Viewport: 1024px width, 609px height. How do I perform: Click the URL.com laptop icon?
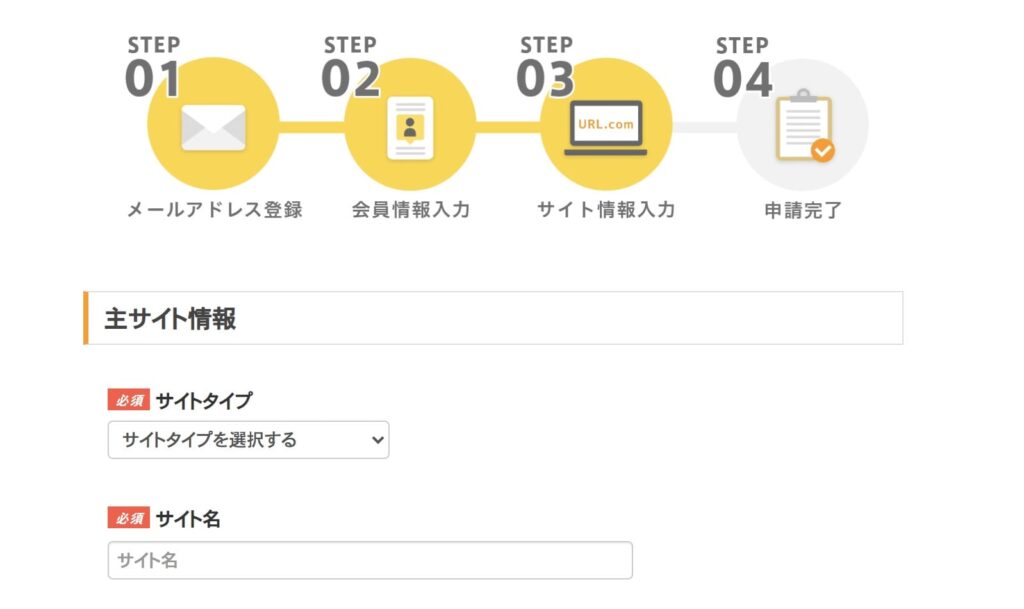pyautogui.click(x=605, y=128)
